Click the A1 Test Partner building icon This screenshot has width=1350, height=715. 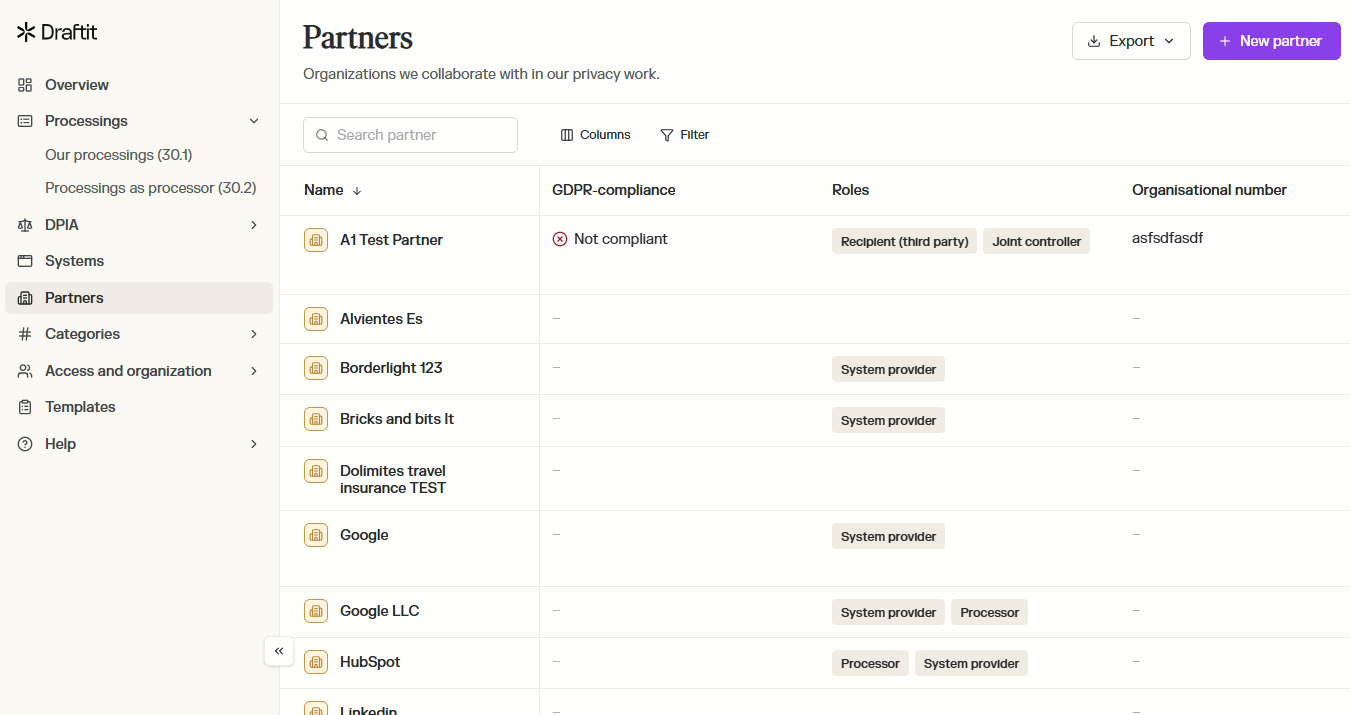[316, 240]
